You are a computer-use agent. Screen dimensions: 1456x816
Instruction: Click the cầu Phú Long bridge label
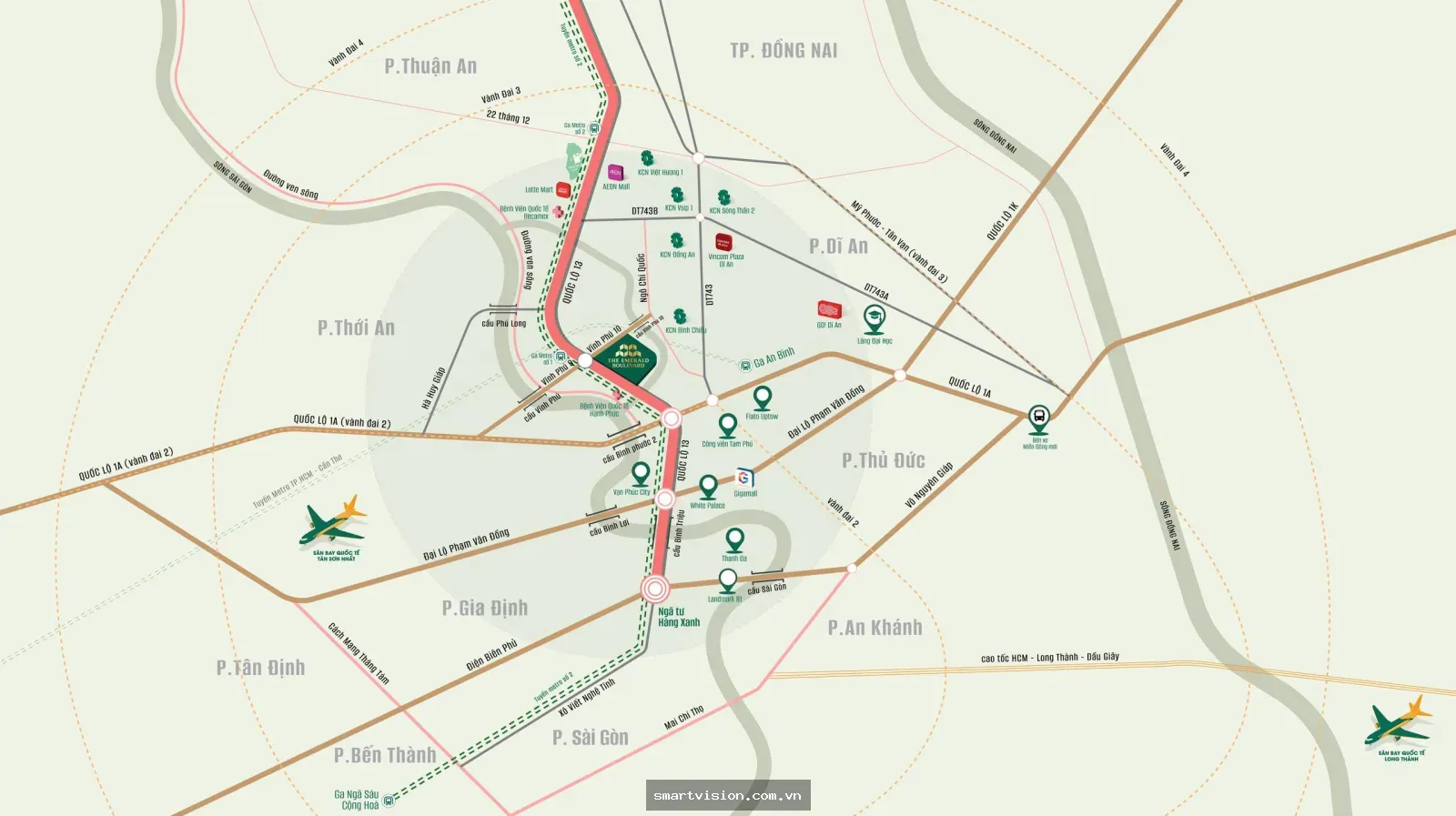(x=503, y=324)
